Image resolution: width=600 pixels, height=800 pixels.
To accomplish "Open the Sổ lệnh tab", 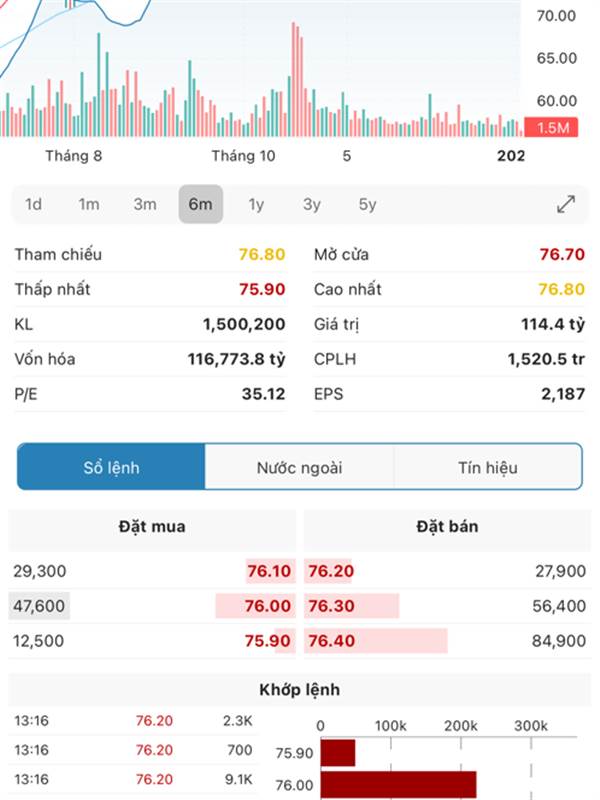I will coord(111,467).
